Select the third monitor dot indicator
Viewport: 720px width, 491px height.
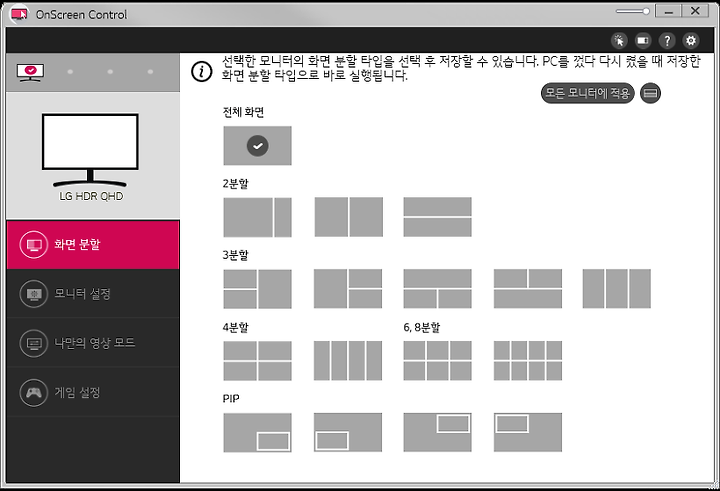point(110,72)
